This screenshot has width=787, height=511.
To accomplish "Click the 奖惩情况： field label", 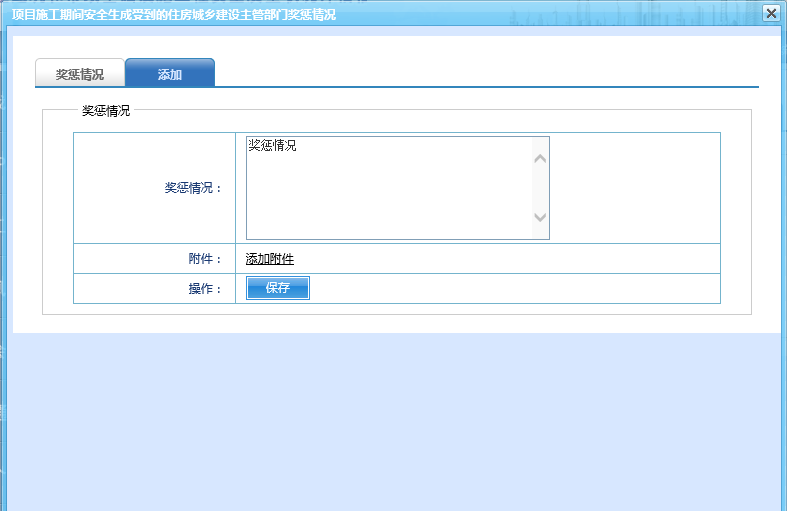I will [x=193, y=188].
